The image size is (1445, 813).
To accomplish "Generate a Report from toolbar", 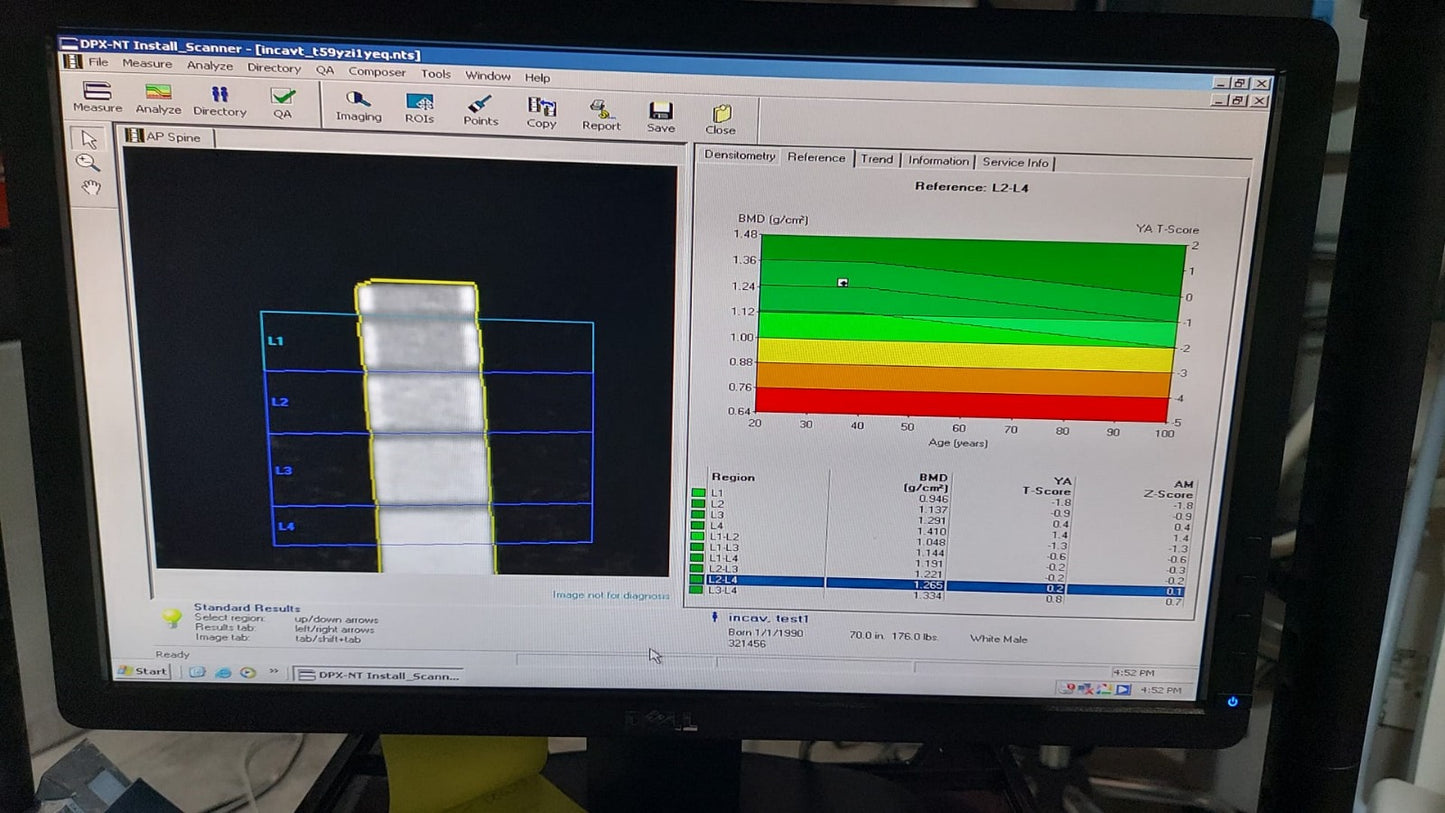I will (601, 113).
